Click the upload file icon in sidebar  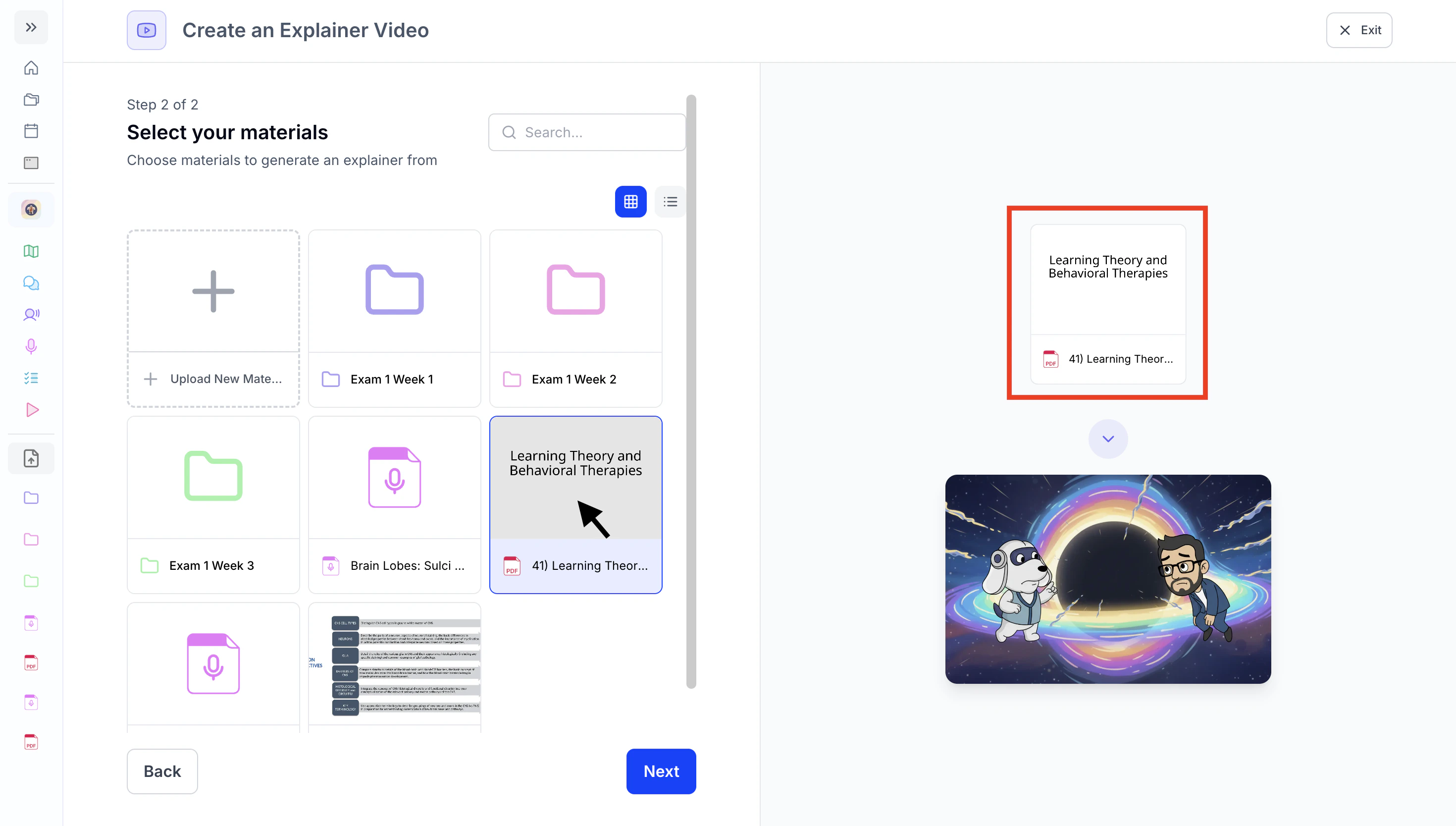pos(31,458)
